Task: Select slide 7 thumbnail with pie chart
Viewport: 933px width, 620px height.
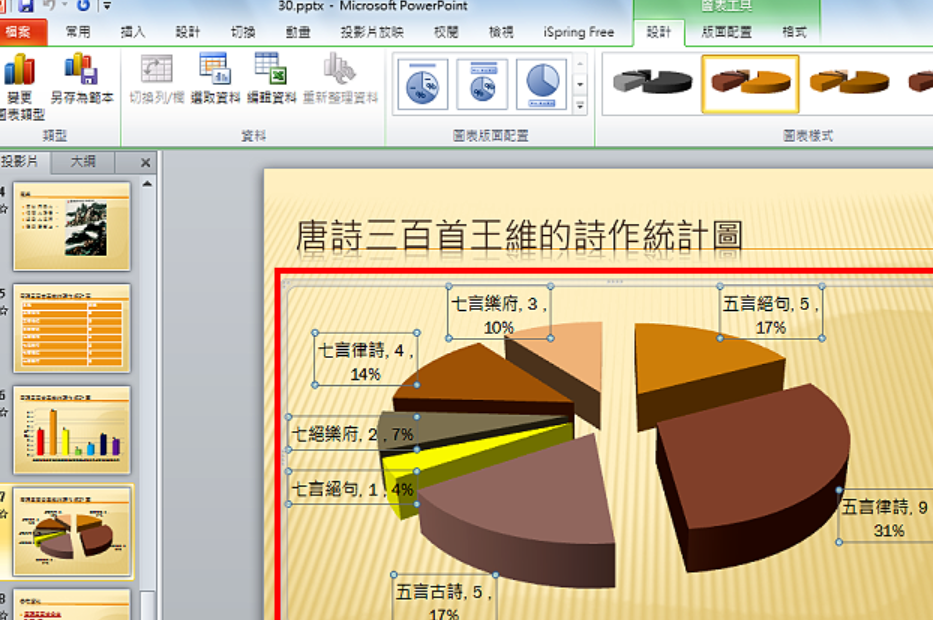Action: click(x=71, y=531)
